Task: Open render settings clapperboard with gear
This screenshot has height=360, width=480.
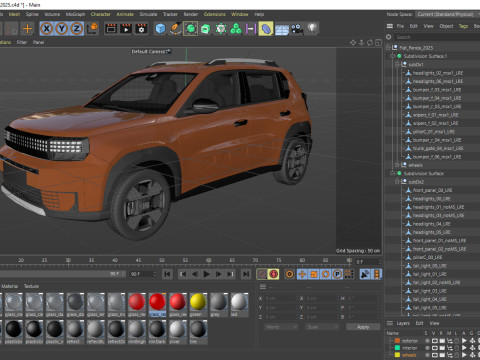Action: [x=141, y=29]
